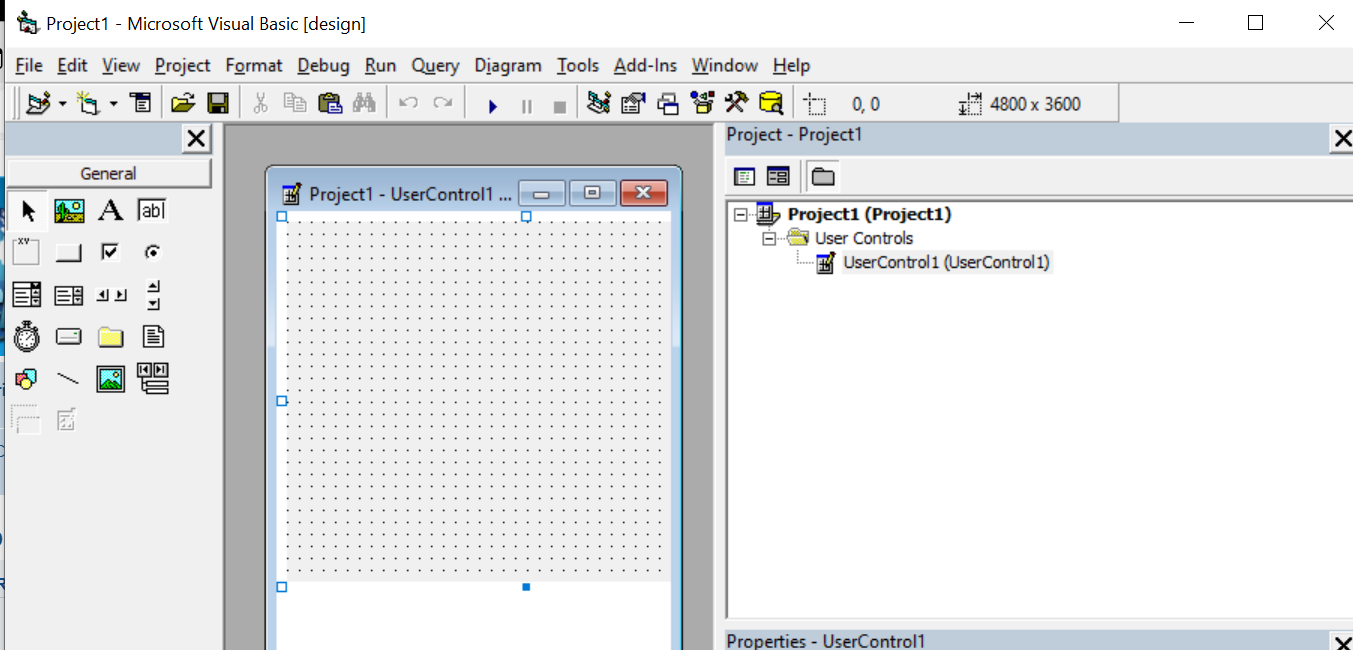The height and width of the screenshot is (650, 1353).
Task: Select the Timer control tool
Action: (x=27, y=337)
